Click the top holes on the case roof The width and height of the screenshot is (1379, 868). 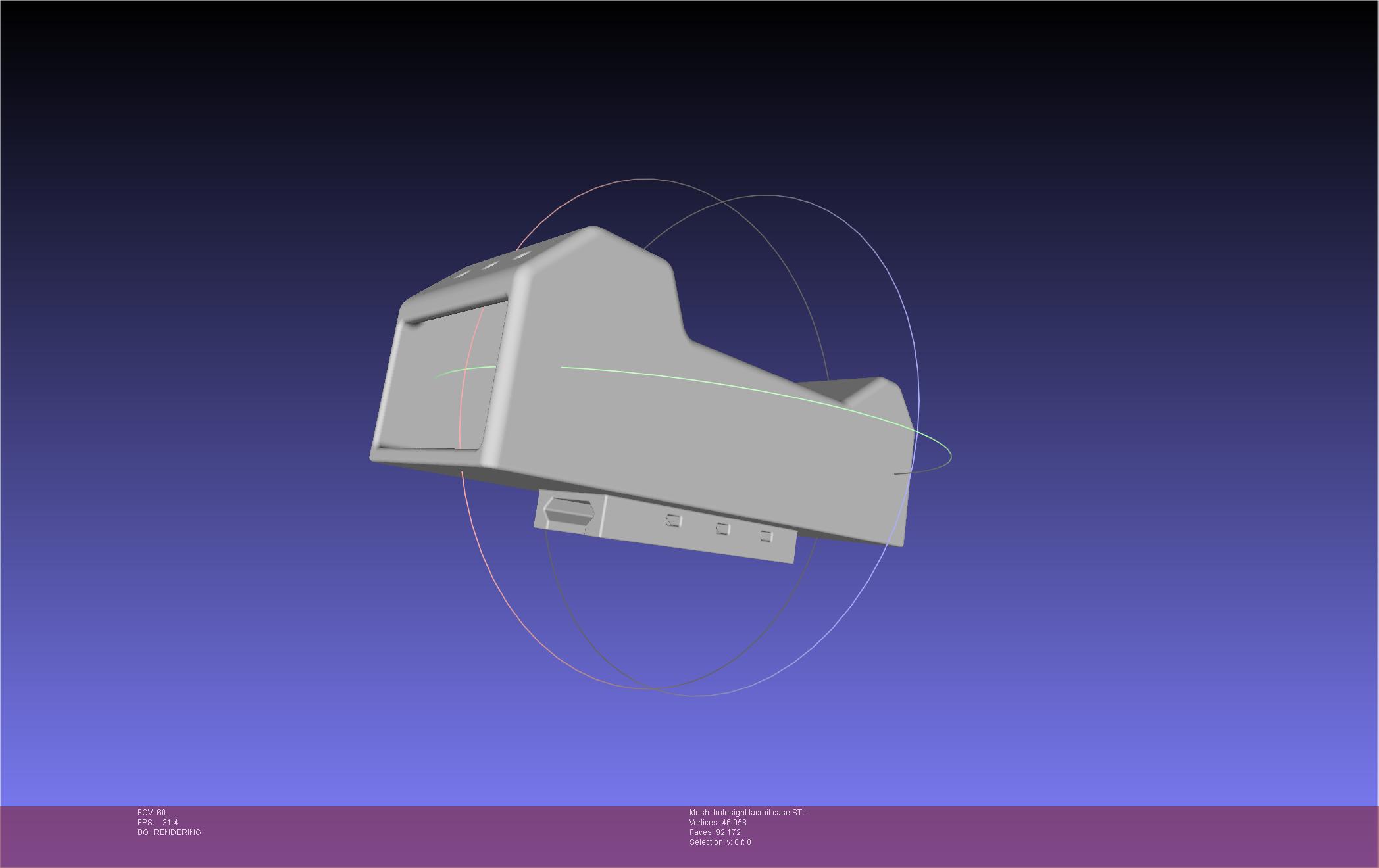coord(490,265)
